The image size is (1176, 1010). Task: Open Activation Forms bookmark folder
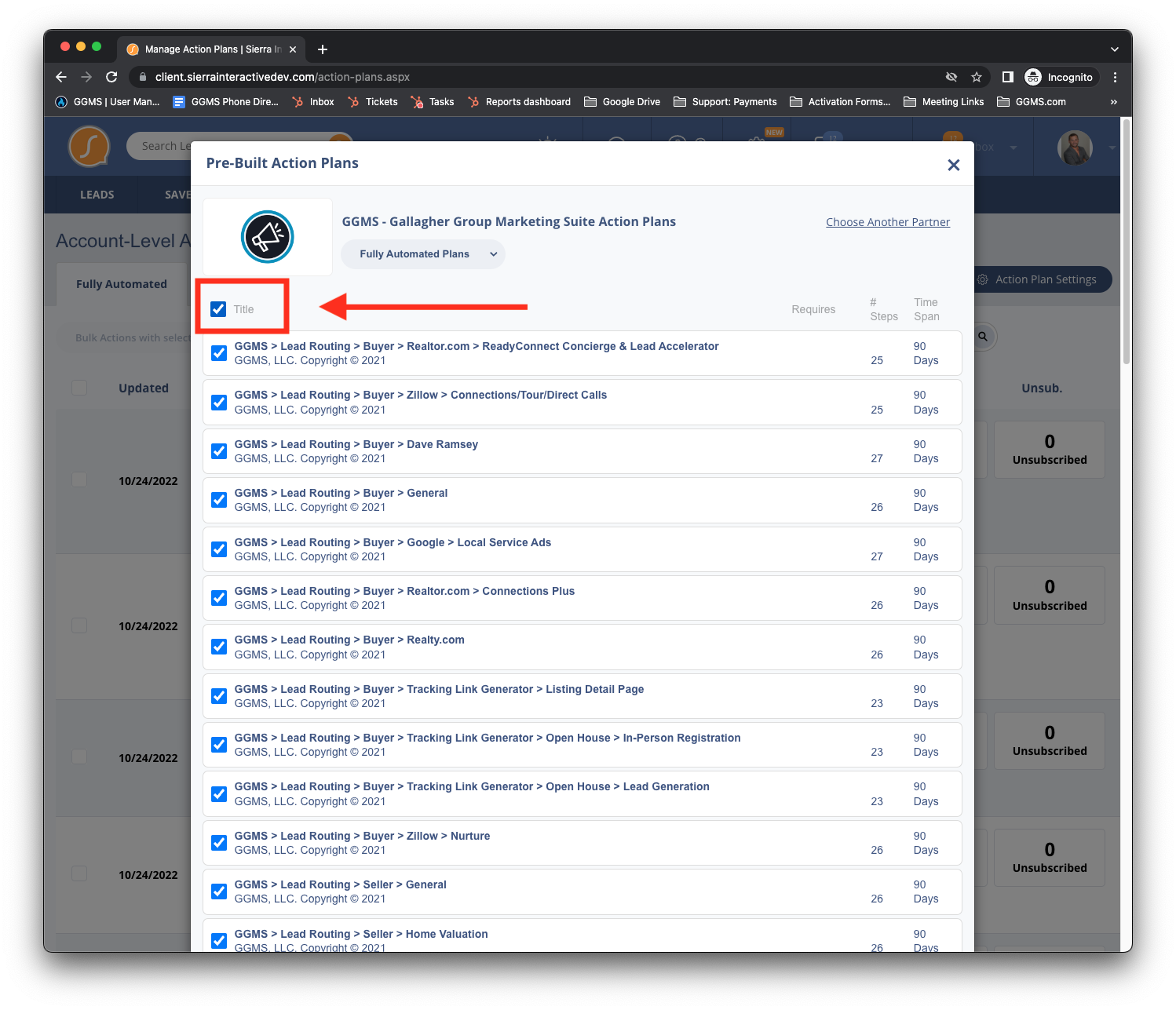[841, 102]
